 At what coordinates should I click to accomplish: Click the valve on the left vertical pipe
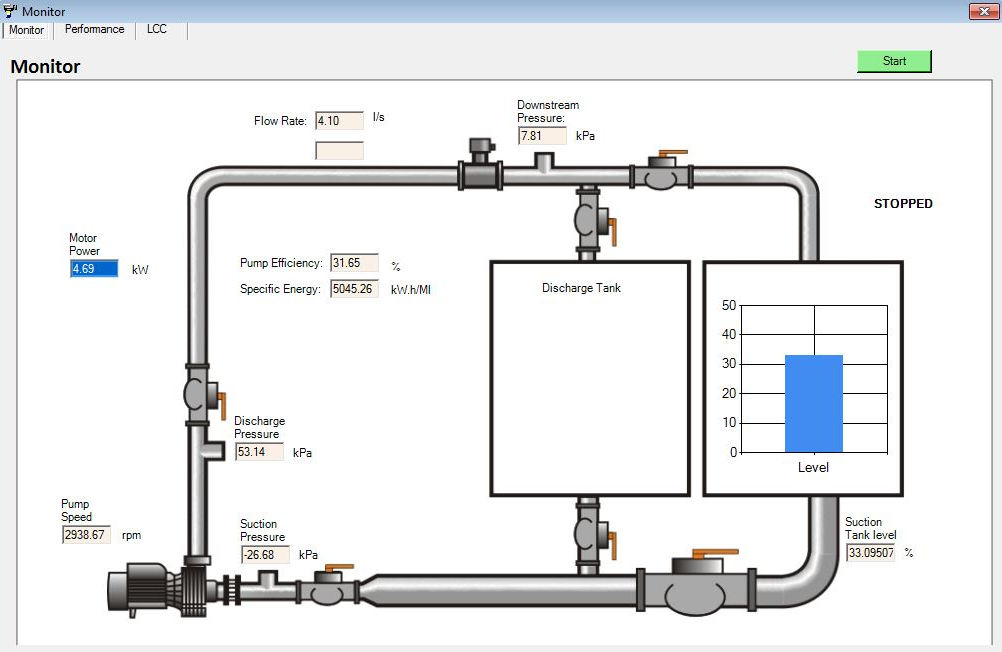click(198, 394)
